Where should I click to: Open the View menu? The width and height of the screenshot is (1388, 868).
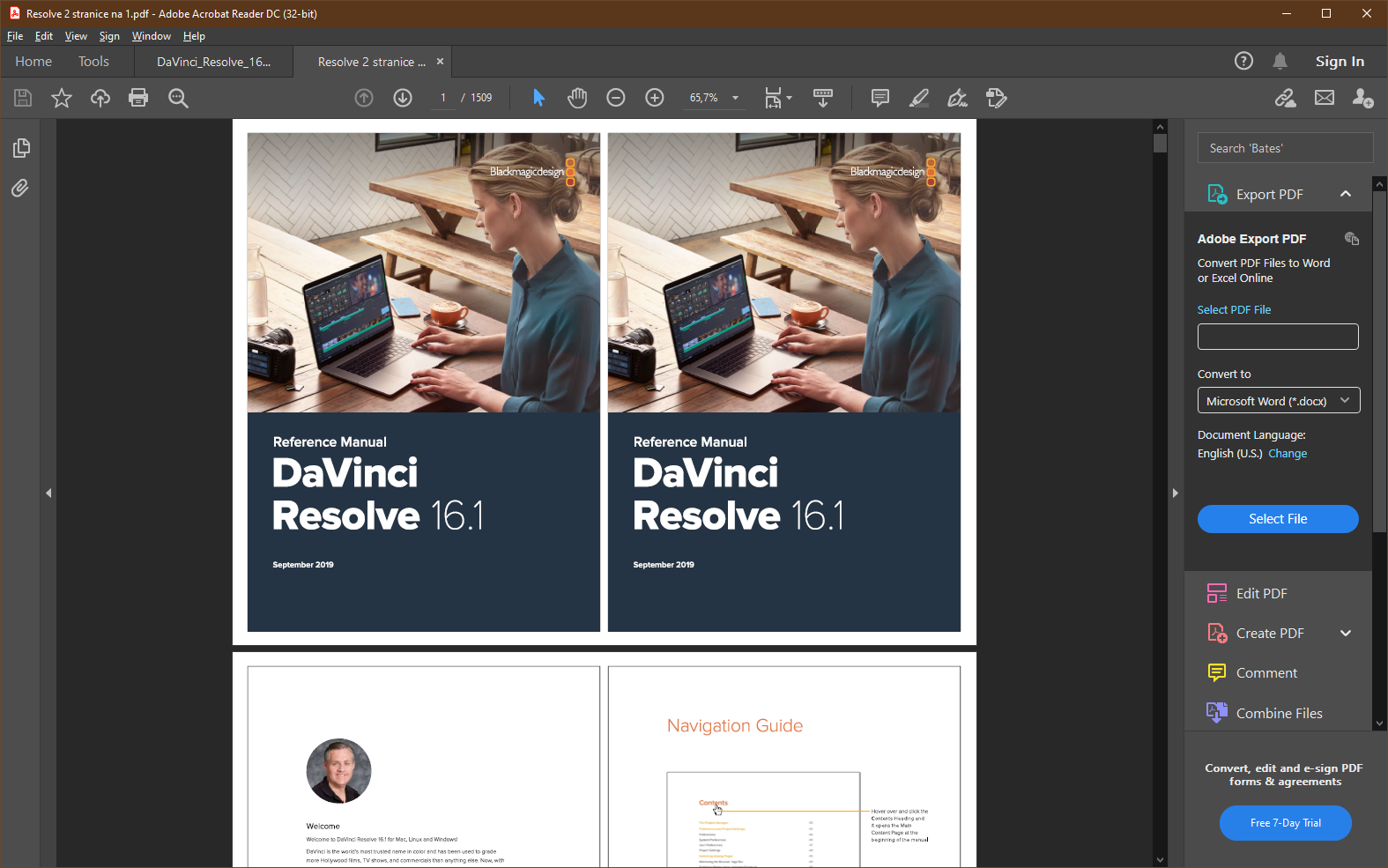pyautogui.click(x=76, y=36)
